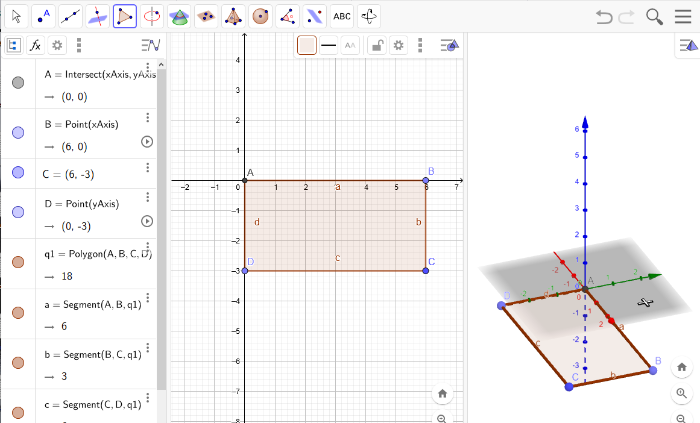The width and height of the screenshot is (700, 423).
Task: Reset 3D view with home button
Action: pos(682,367)
